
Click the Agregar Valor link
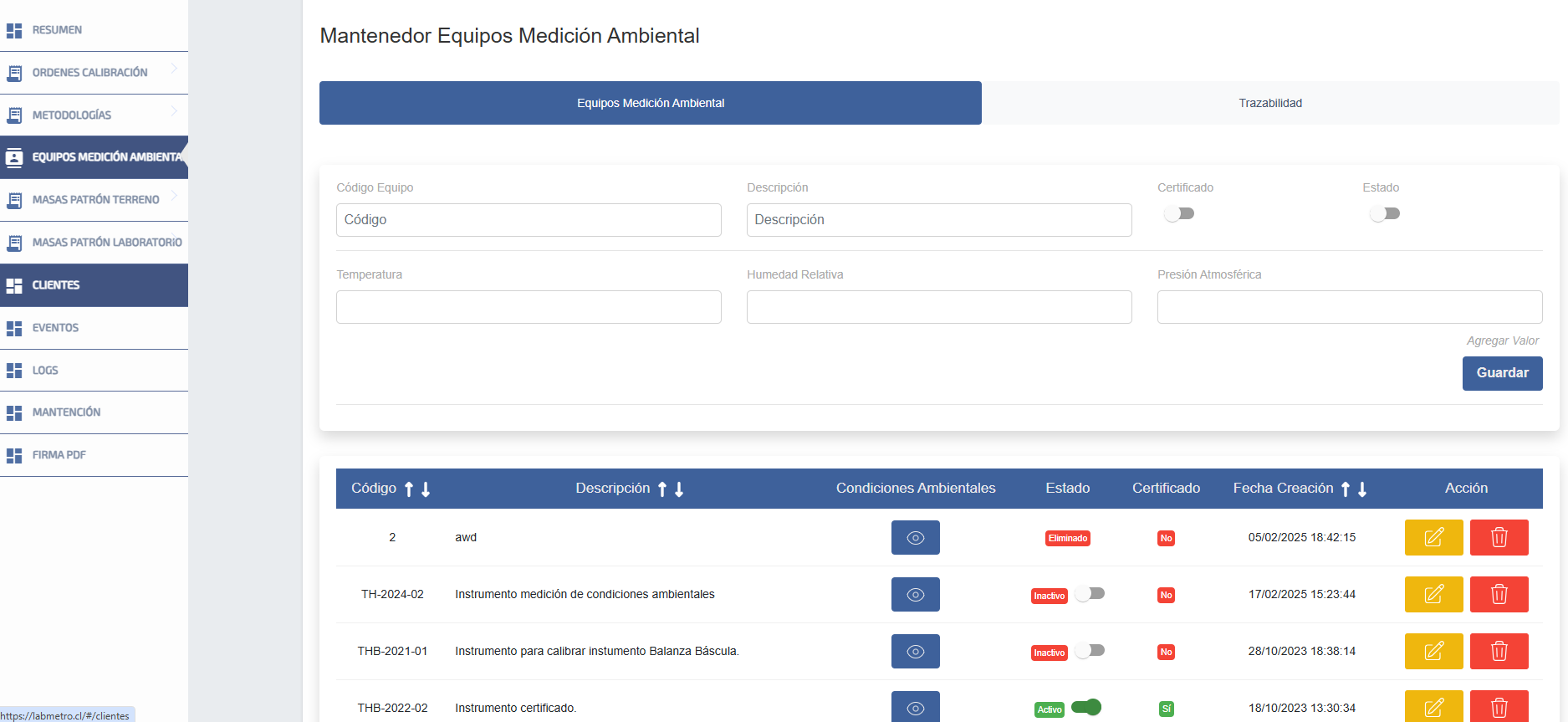1502,341
